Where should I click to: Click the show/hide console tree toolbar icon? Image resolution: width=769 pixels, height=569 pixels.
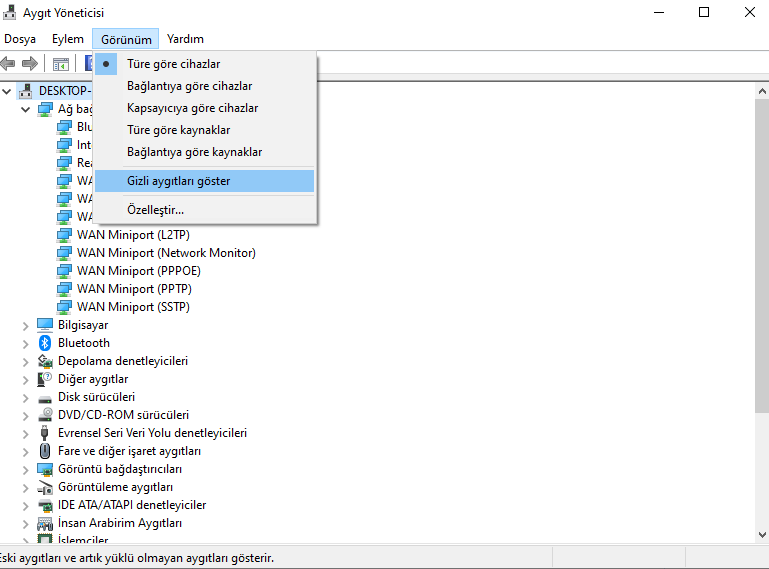coord(61,64)
